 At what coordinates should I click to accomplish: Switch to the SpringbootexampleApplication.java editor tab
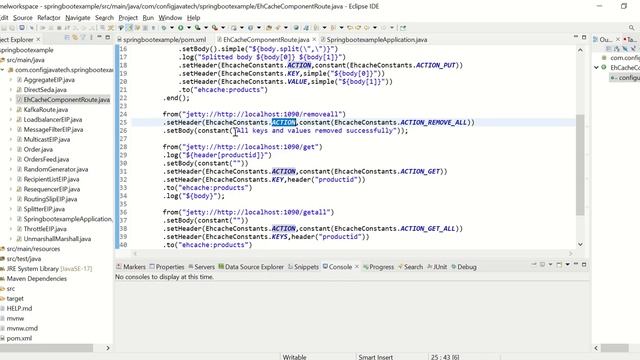pyautogui.click(x=374, y=40)
